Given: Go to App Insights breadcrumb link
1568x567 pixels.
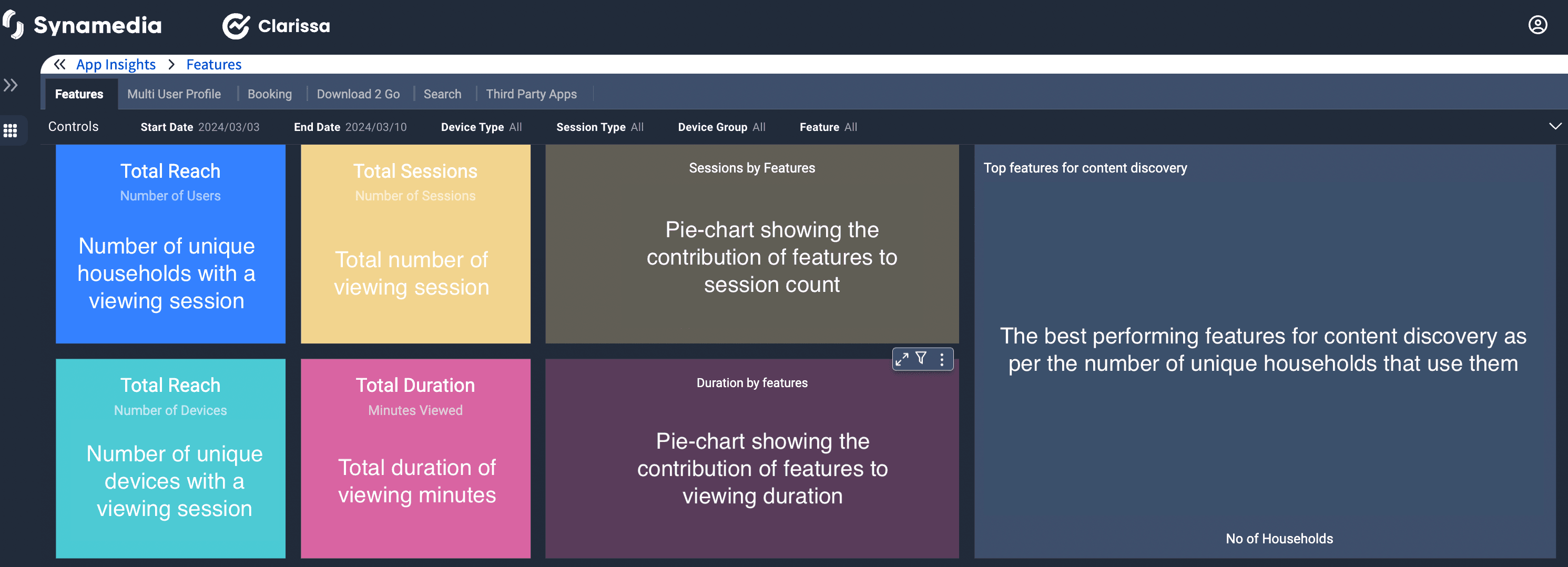Looking at the screenshot, I should coord(116,65).
